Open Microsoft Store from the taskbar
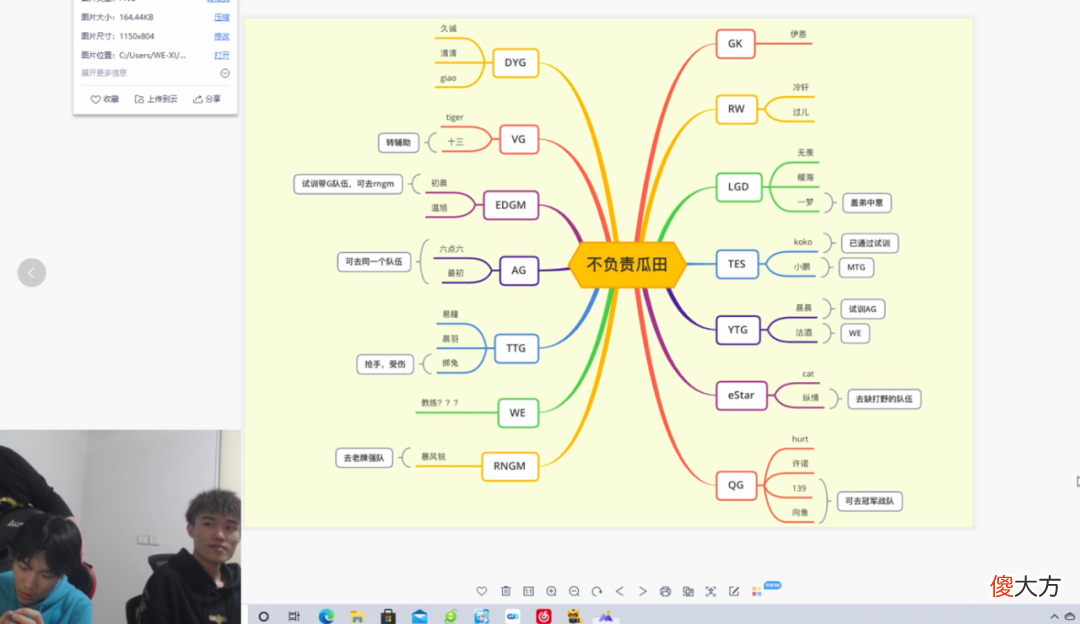Screen dimensions: 1080x624 click(388, 616)
